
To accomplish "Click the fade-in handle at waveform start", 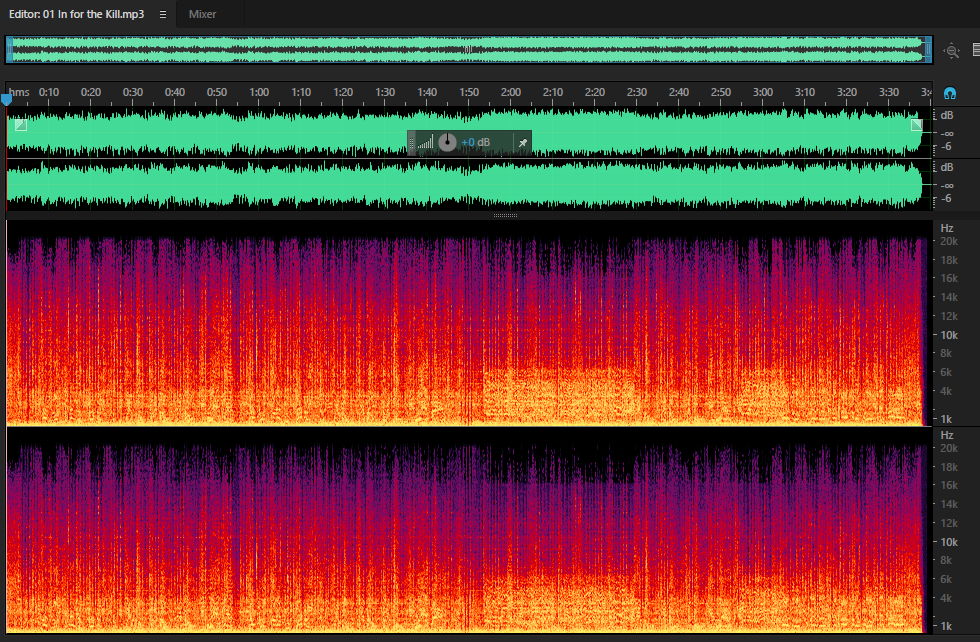I will point(21,125).
